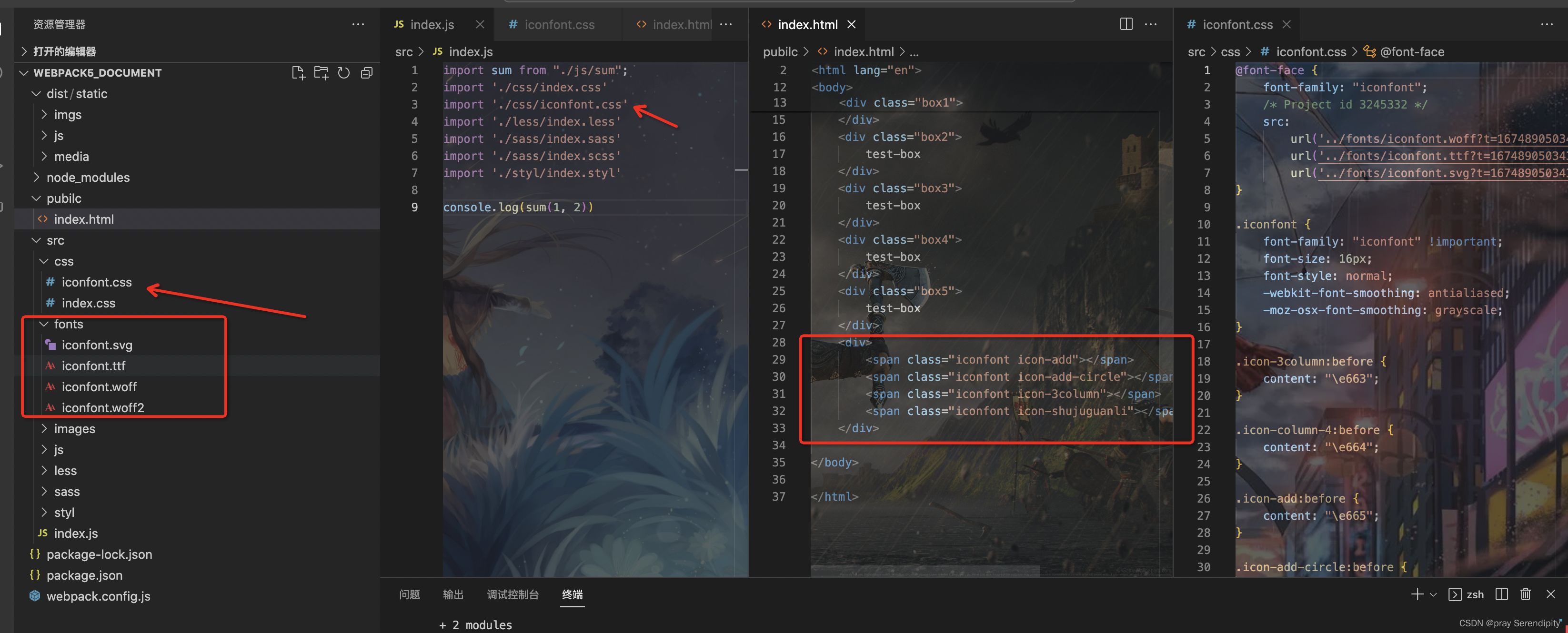Switch to the iconfont.css tab in first editor
This screenshot has height=633, width=1568.
[559, 24]
